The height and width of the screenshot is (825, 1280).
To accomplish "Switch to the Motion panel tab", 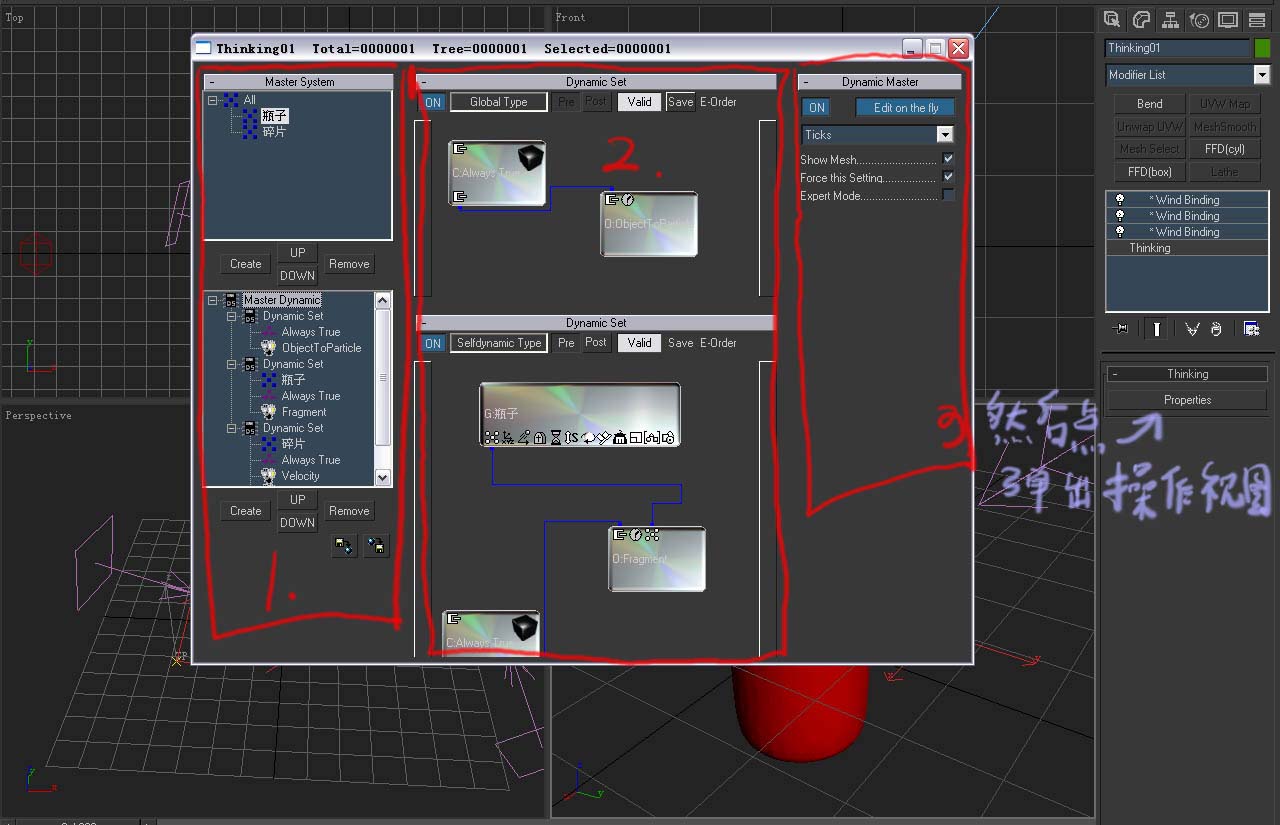I will (1199, 19).
